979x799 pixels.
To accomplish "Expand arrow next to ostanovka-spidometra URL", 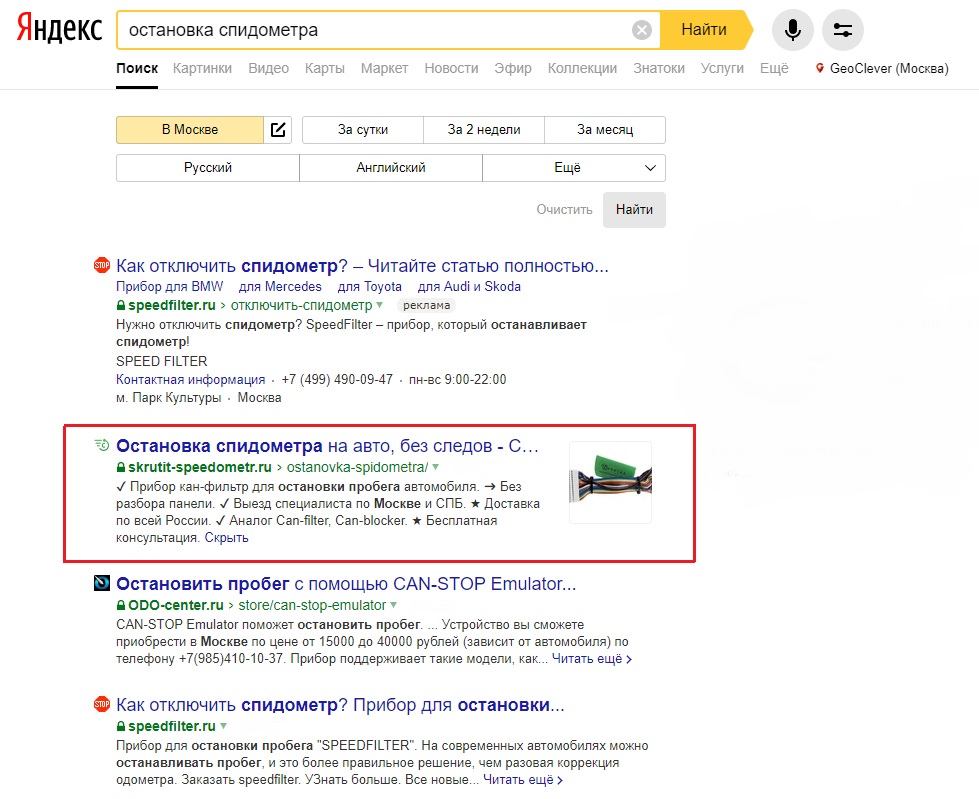I will (435, 468).
